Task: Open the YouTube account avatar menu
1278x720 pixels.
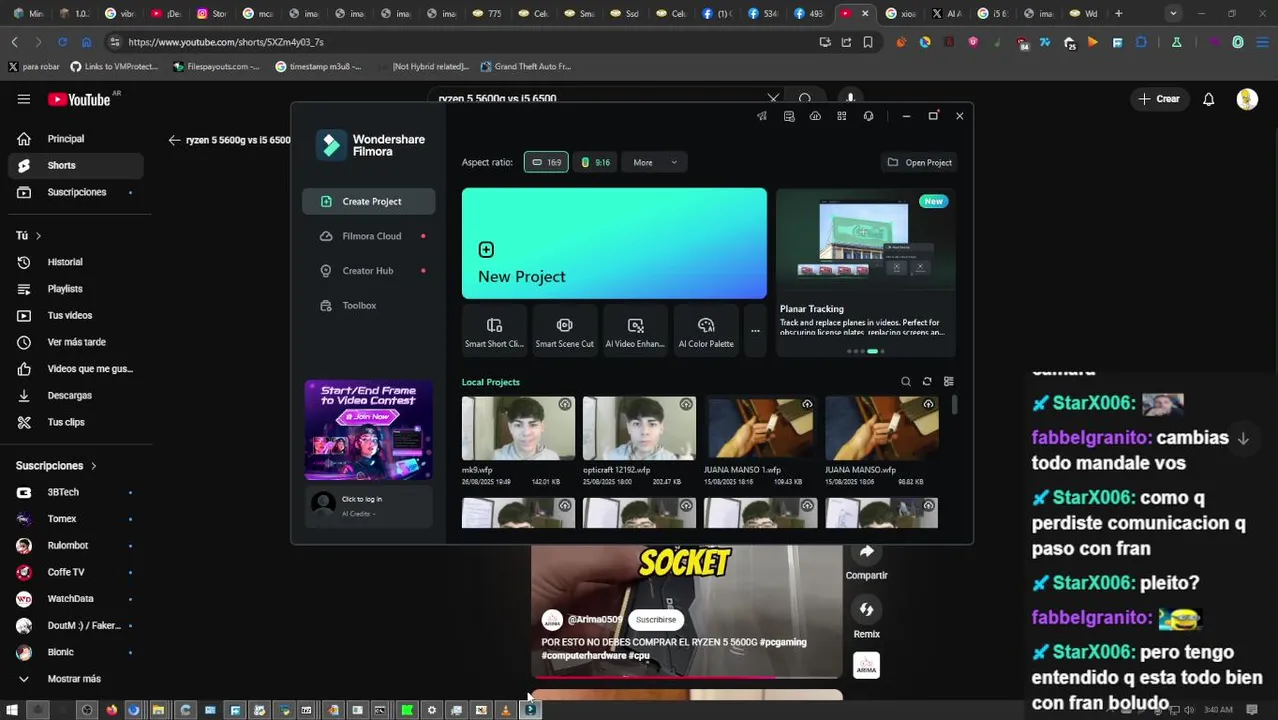Action: click(x=1247, y=99)
